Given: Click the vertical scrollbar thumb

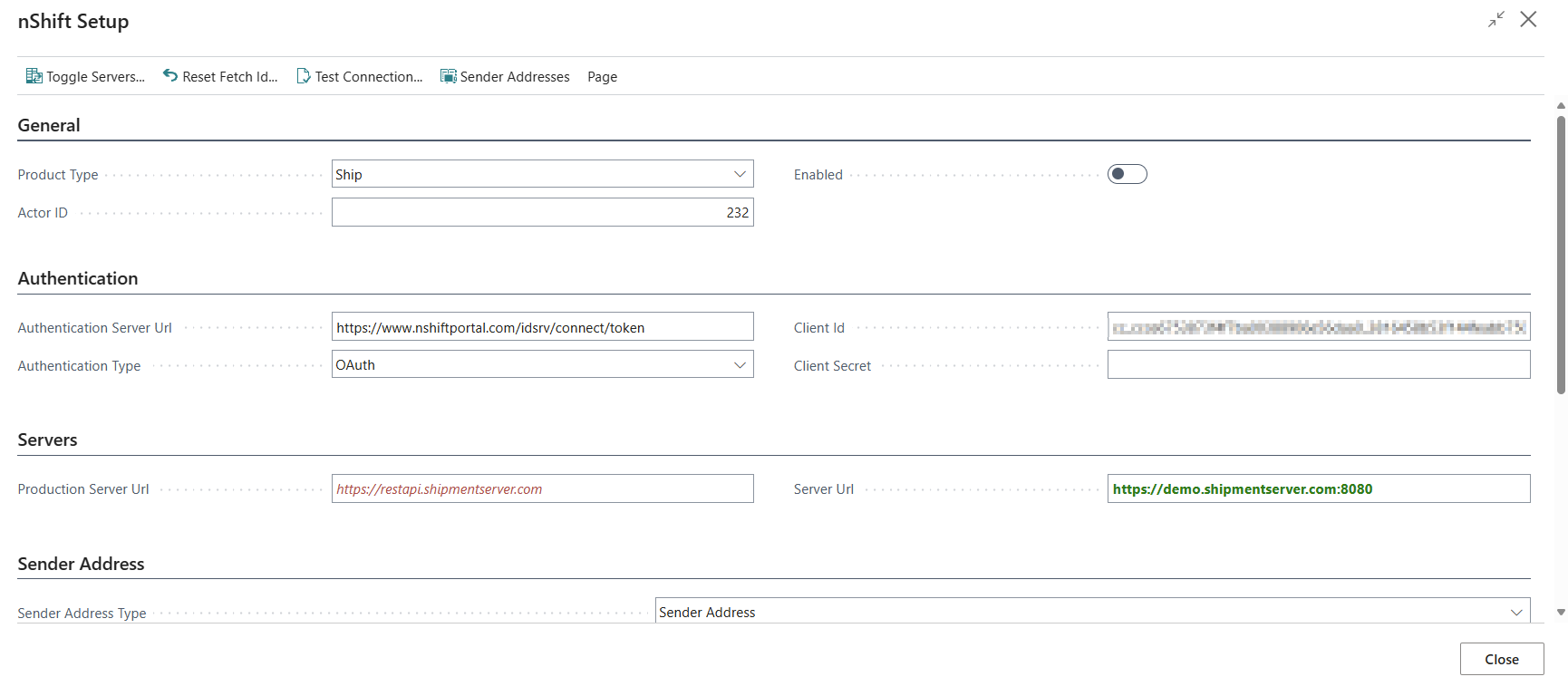Looking at the screenshot, I should coord(1561,254).
